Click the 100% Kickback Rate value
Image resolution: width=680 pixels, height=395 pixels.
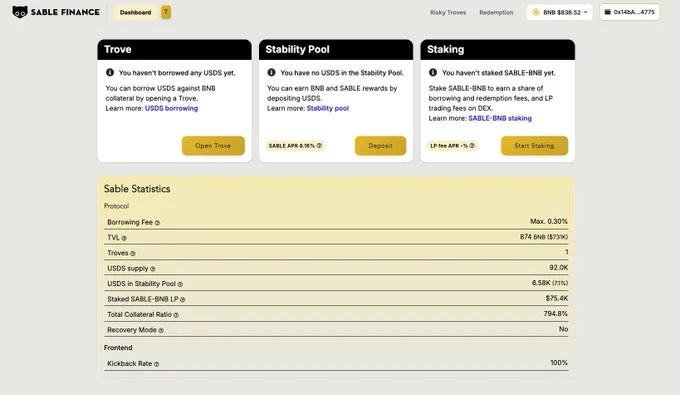(559, 363)
